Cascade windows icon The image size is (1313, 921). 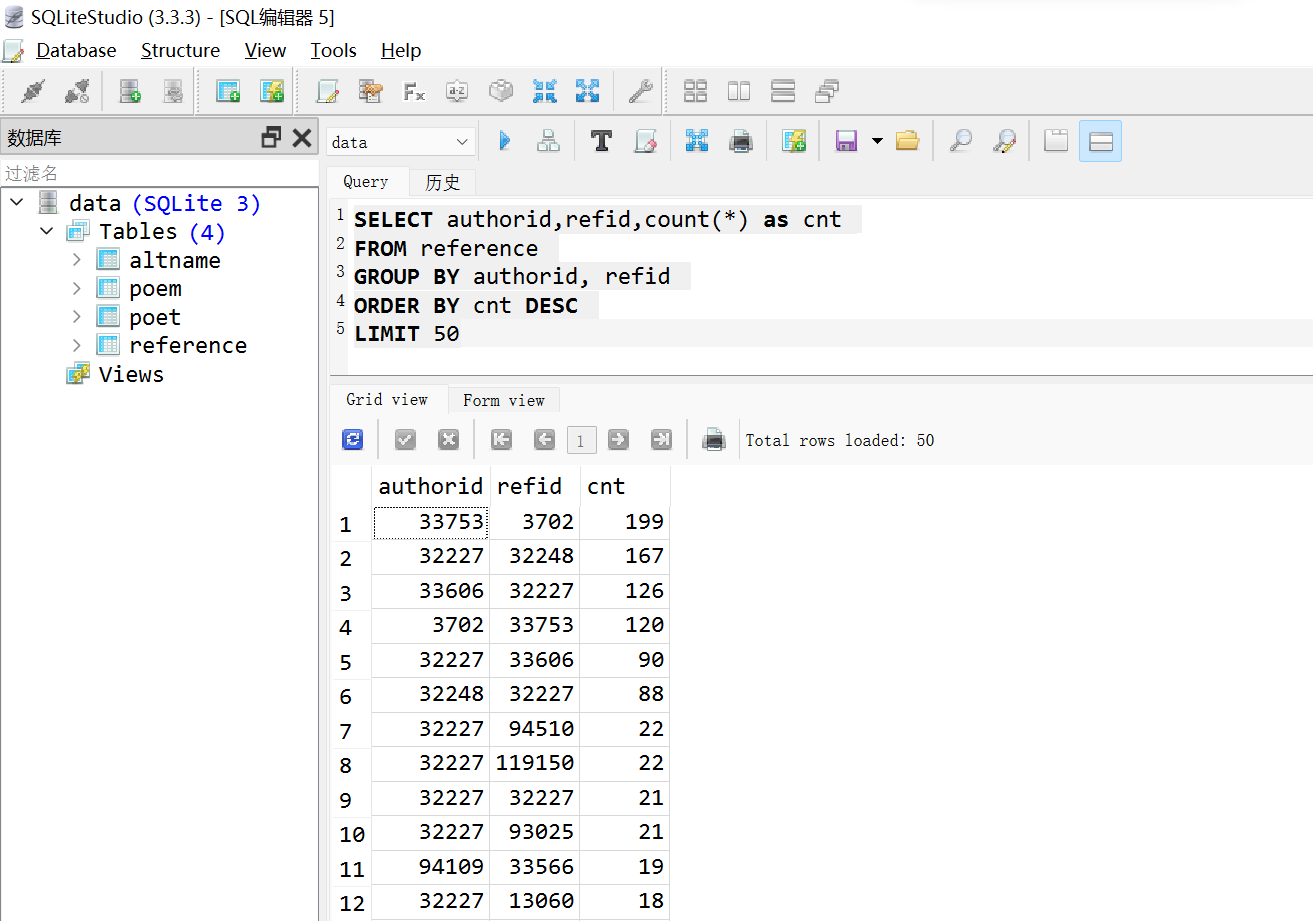pyautogui.click(x=826, y=92)
